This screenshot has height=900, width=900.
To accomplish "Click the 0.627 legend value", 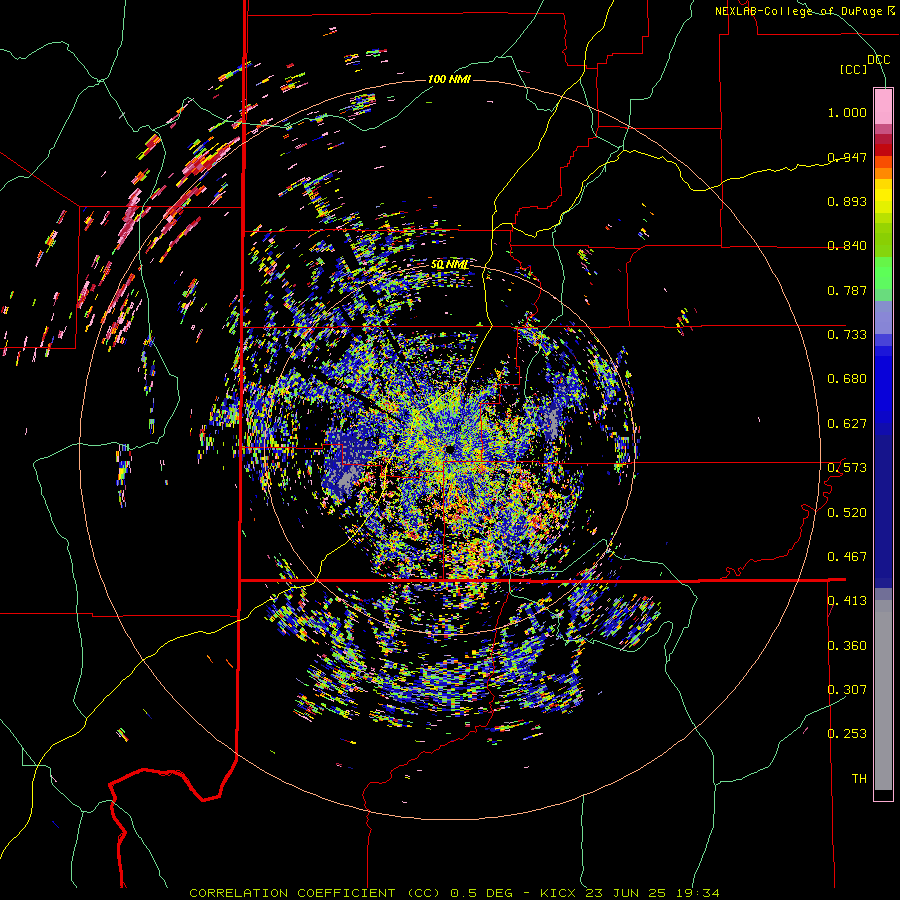I will [x=847, y=424].
